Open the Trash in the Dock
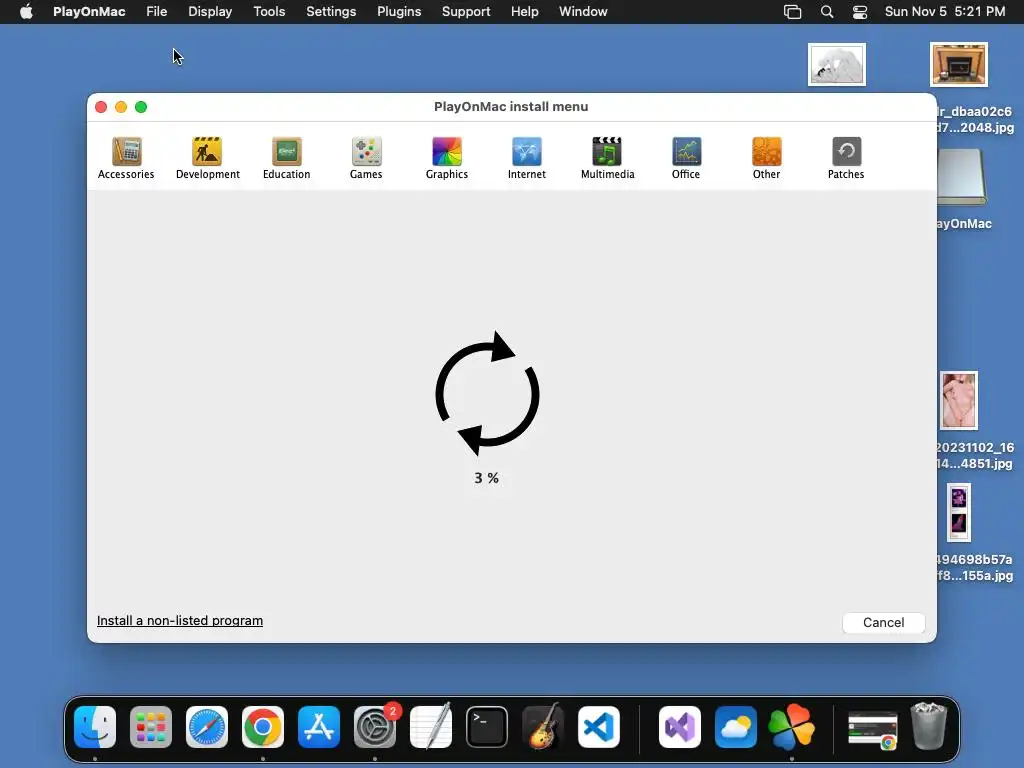 click(929, 726)
